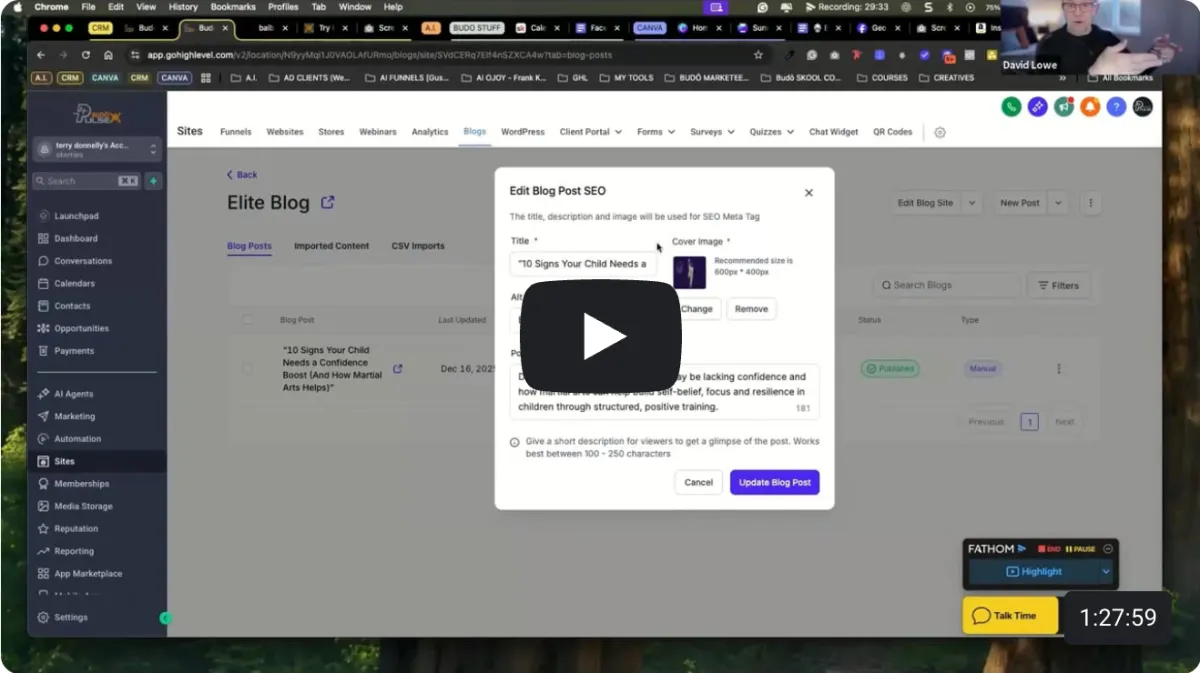The width and height of the screenshot is (1200, 673).
Task: Open Dashboard from the sidebar
Action: point(76,238)
